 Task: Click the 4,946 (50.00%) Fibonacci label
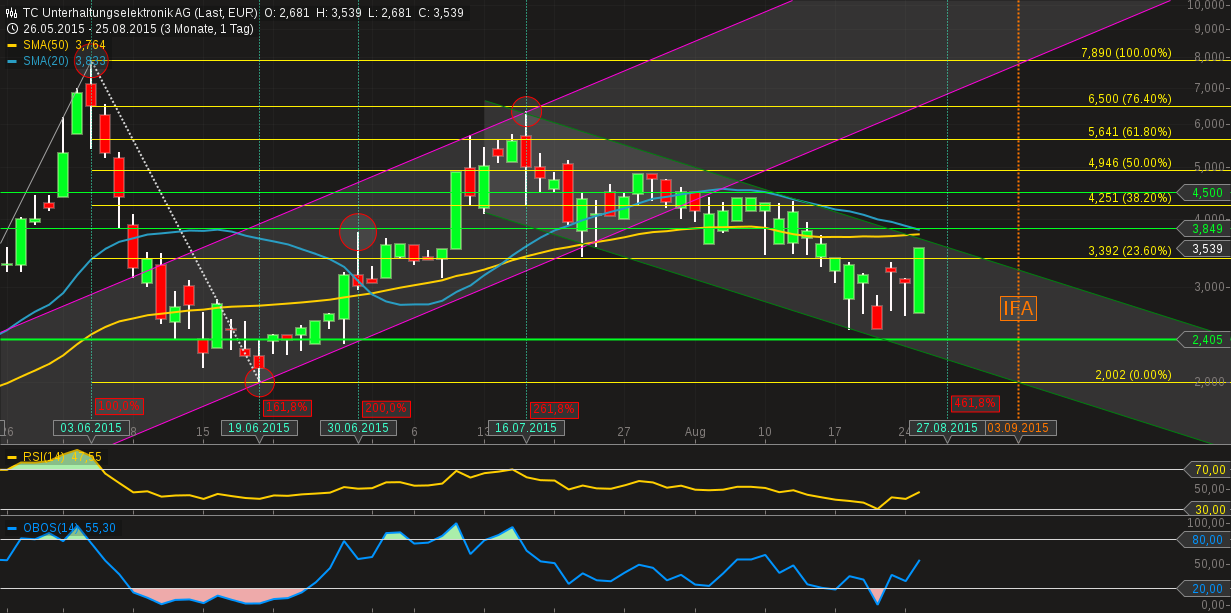pyautogui.click(x=1129, y=162)
